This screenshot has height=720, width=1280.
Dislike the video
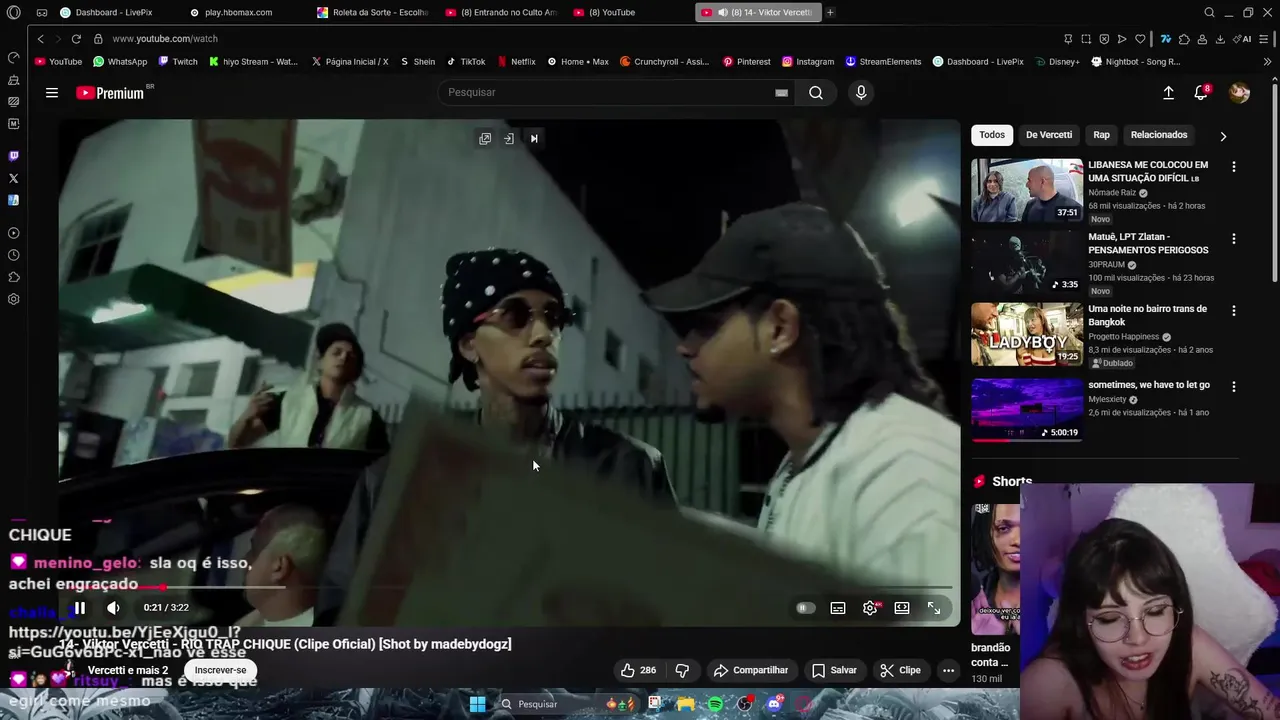click(x=682, y=670)
